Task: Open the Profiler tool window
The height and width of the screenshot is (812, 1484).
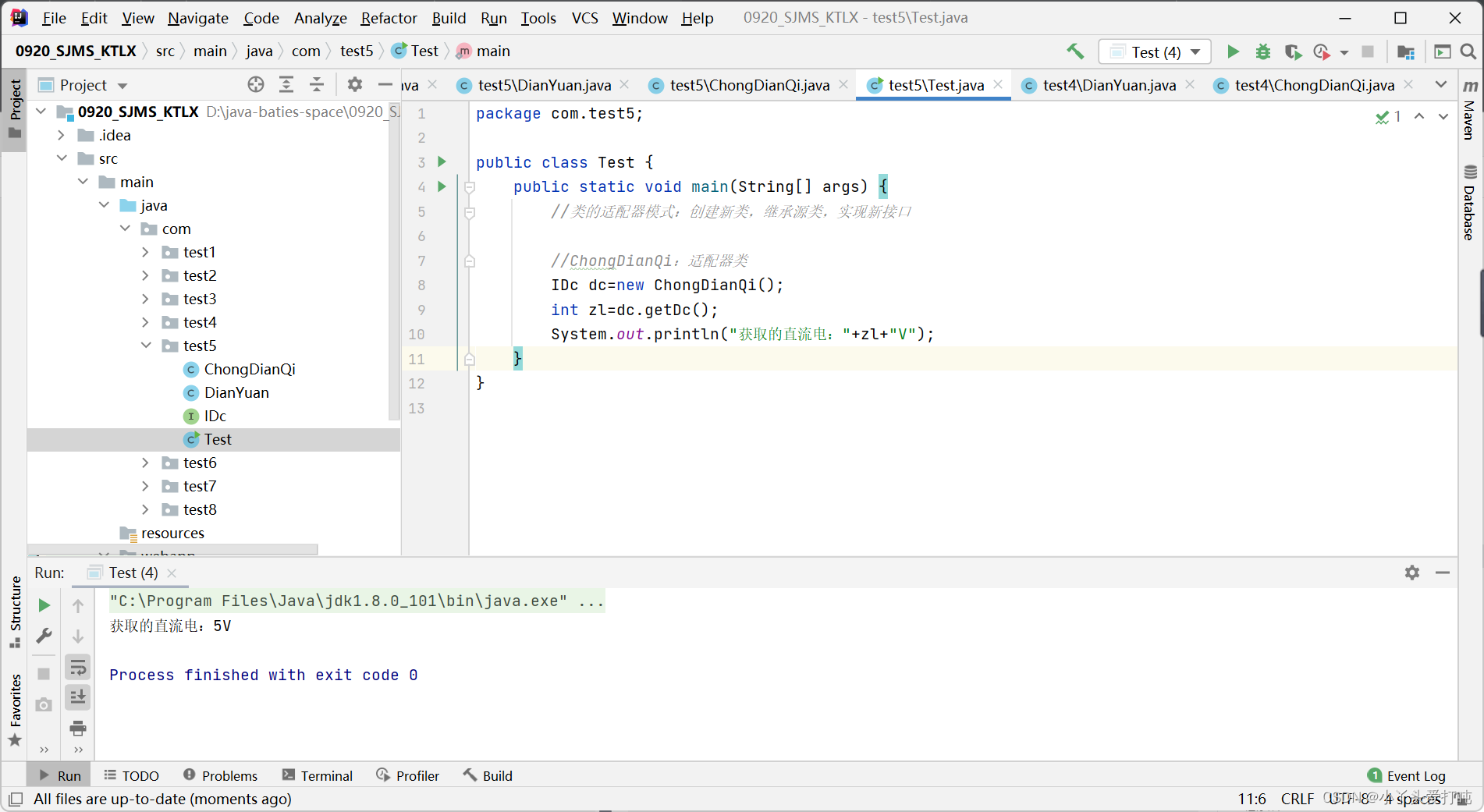Action: pyautogui.click(x=407, y=776)
